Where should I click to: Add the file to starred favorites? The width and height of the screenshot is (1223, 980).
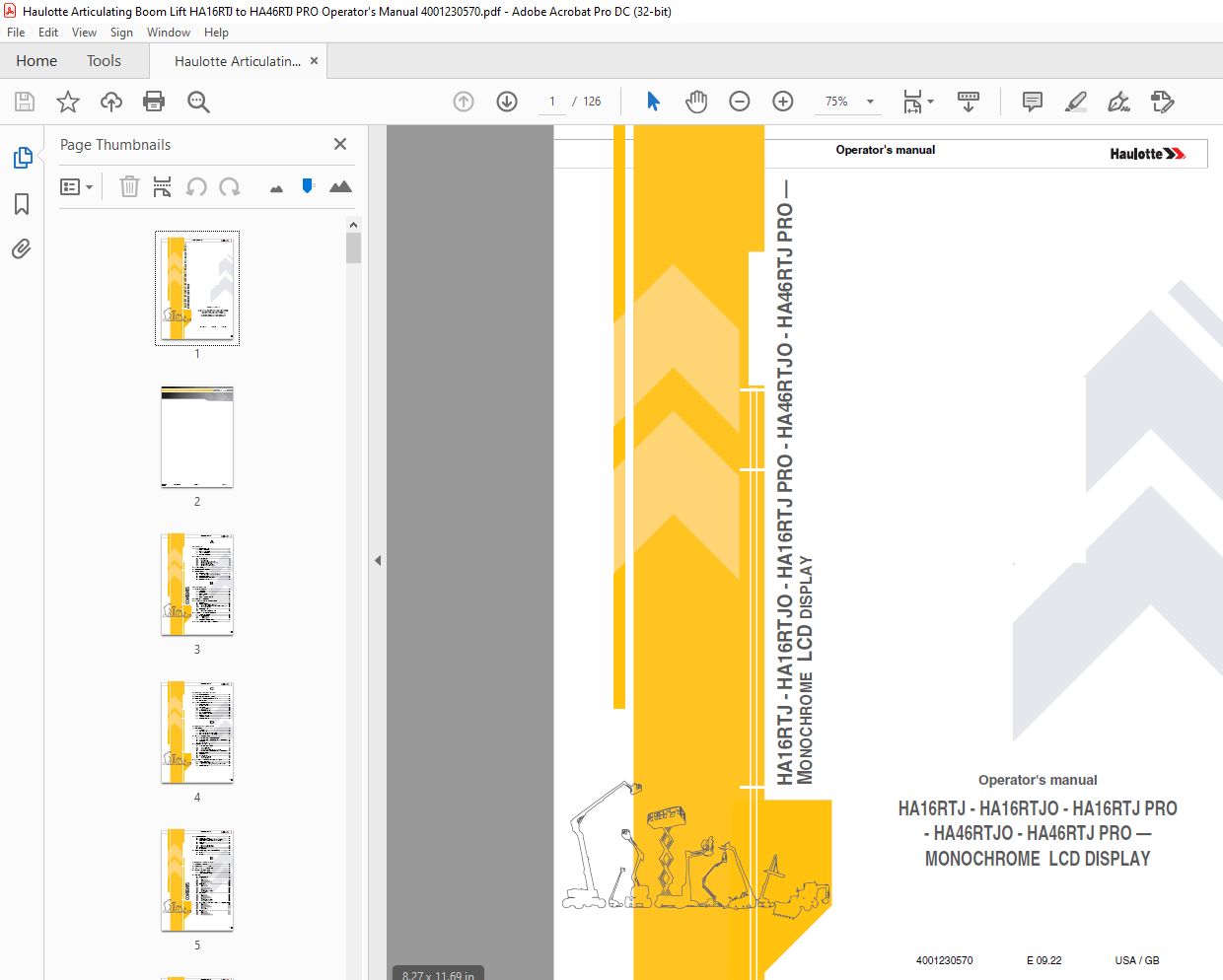click(68, 102)
